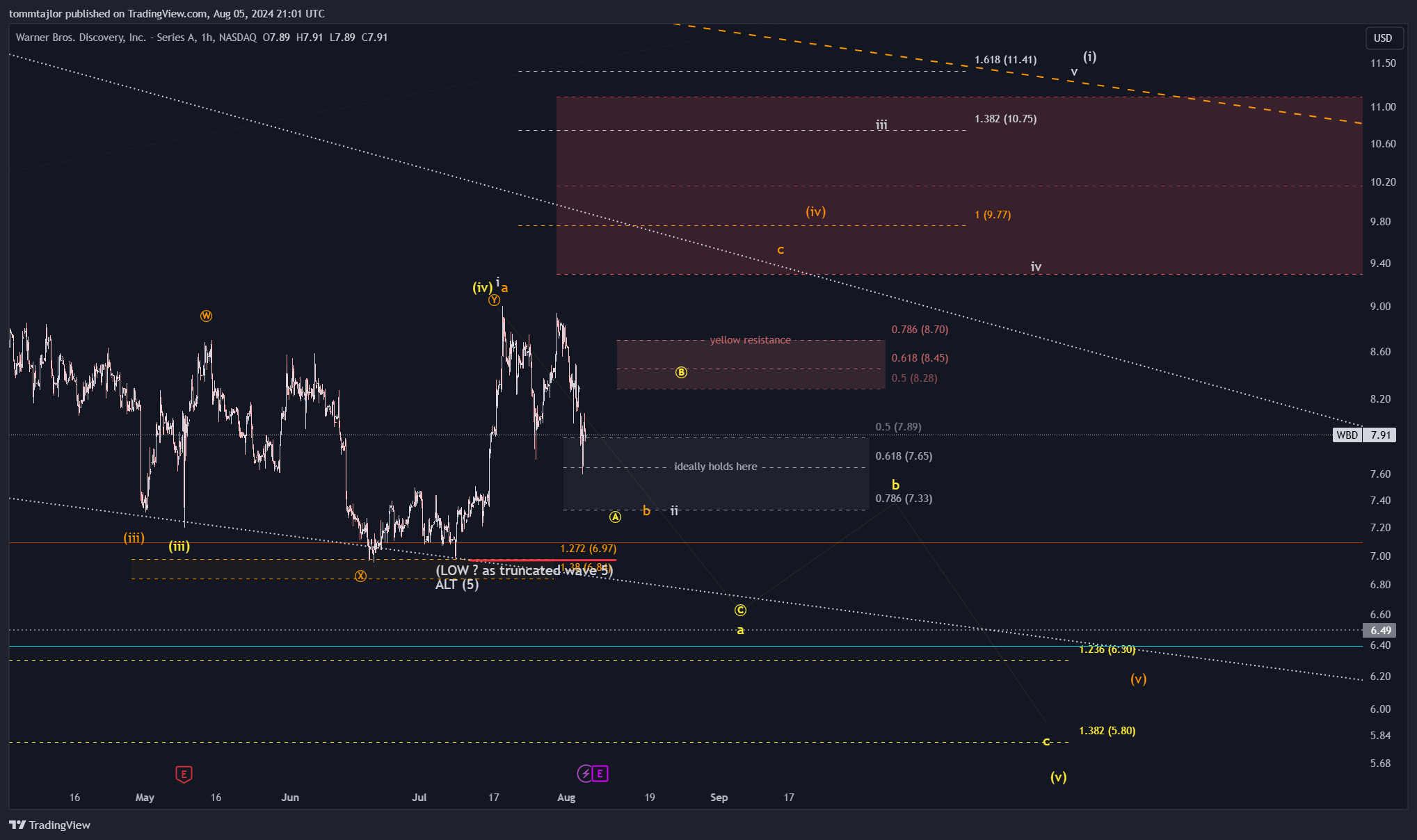Click the circled C wave label

click(740, 610)
